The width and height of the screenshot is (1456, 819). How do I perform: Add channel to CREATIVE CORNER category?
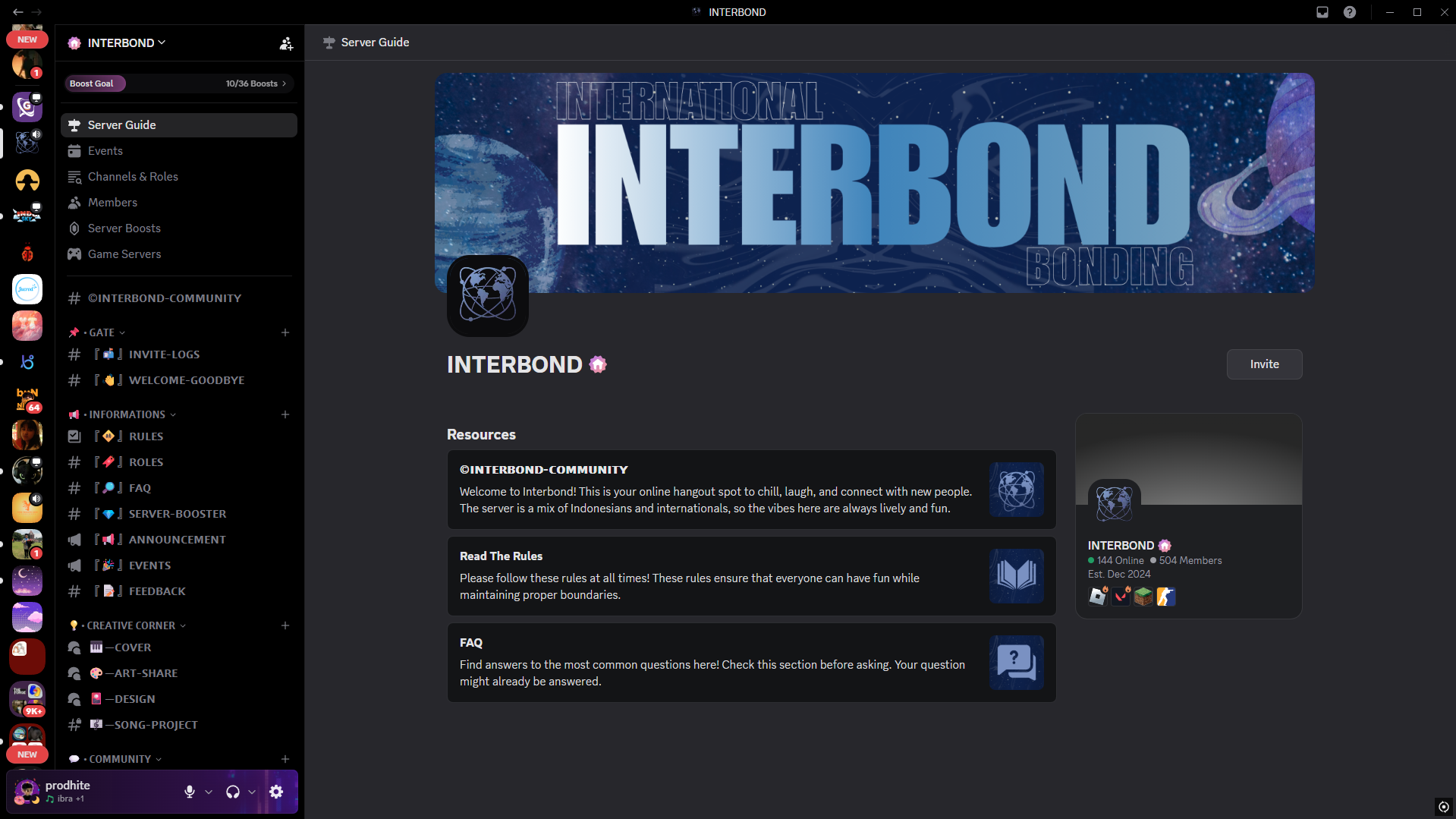click(285, 625)
